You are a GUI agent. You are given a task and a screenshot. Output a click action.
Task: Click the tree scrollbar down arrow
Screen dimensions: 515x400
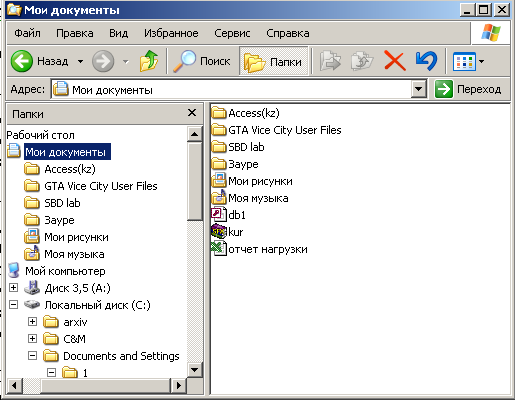click(194, 370)
